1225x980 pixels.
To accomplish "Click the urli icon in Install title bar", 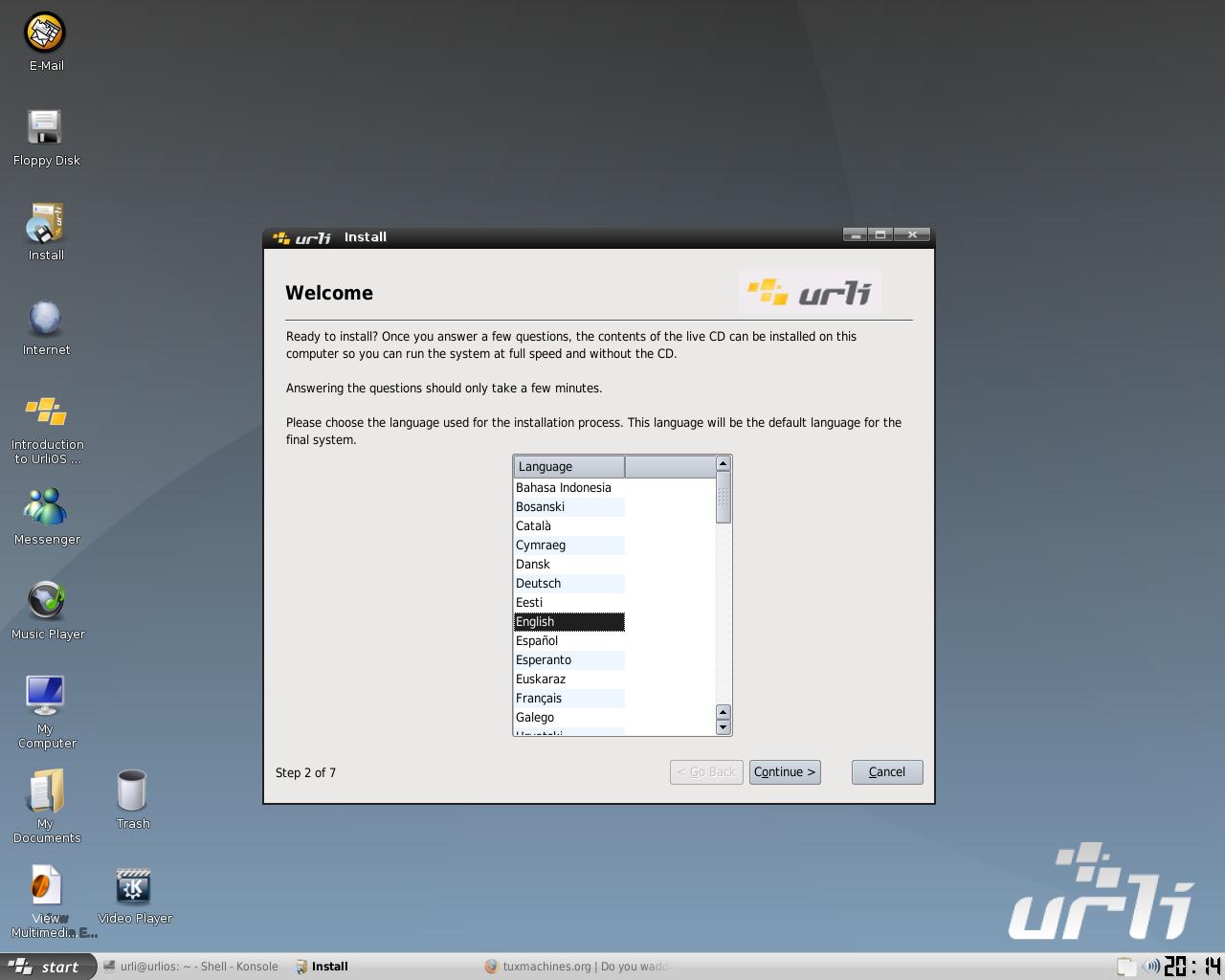I will coord(301,237).
